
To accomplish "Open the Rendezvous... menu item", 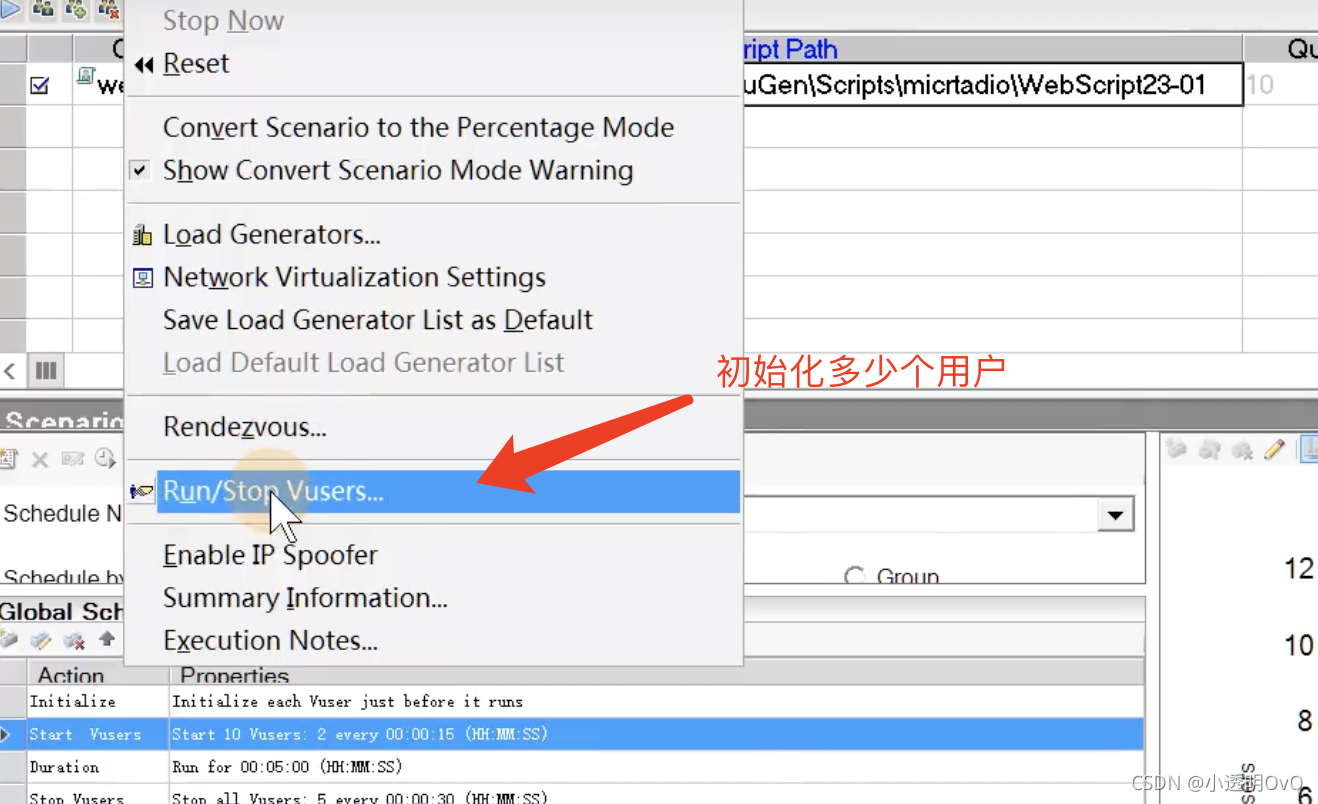I will point(245,427).
